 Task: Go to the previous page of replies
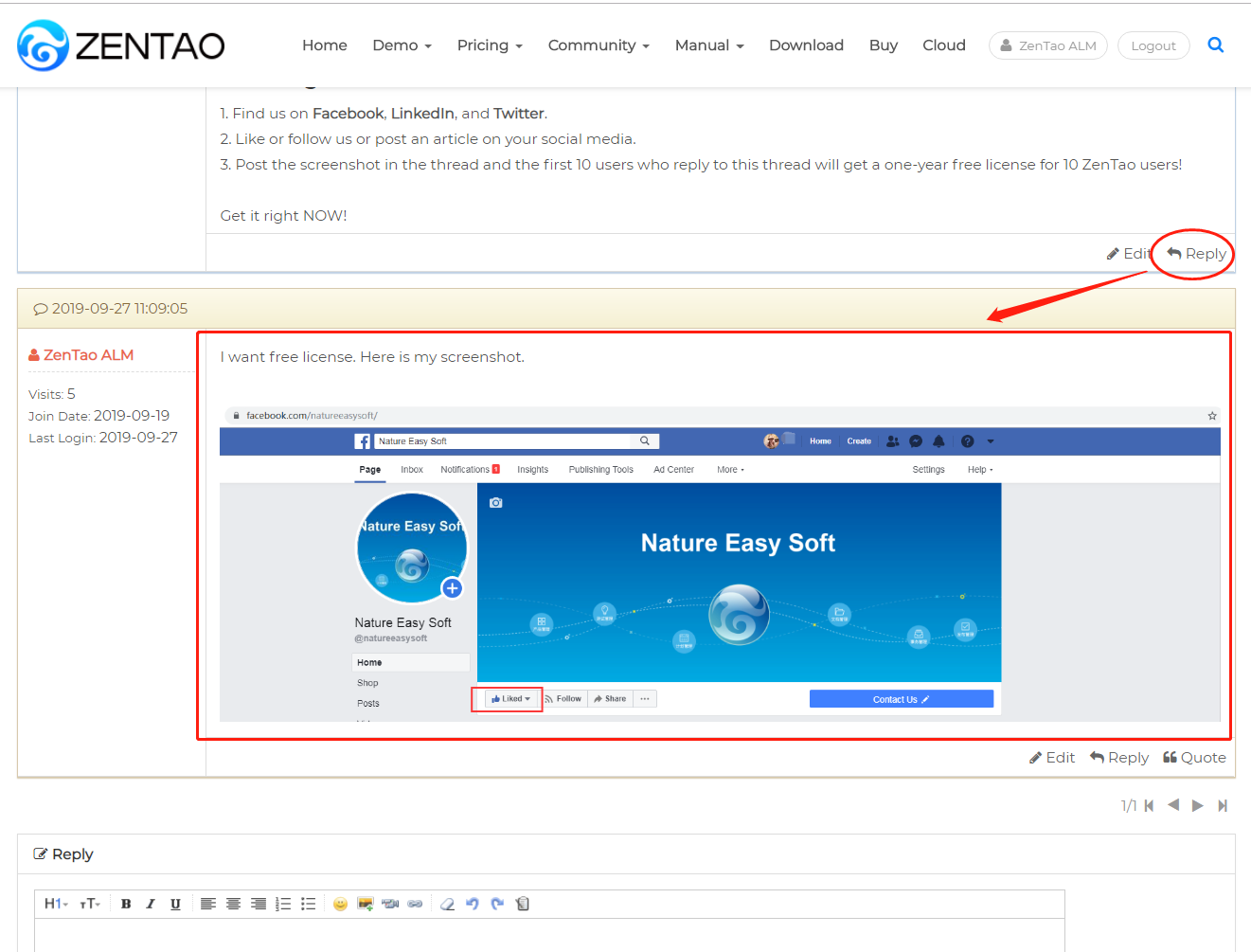pyautogui.click(x=1173, y=805)
